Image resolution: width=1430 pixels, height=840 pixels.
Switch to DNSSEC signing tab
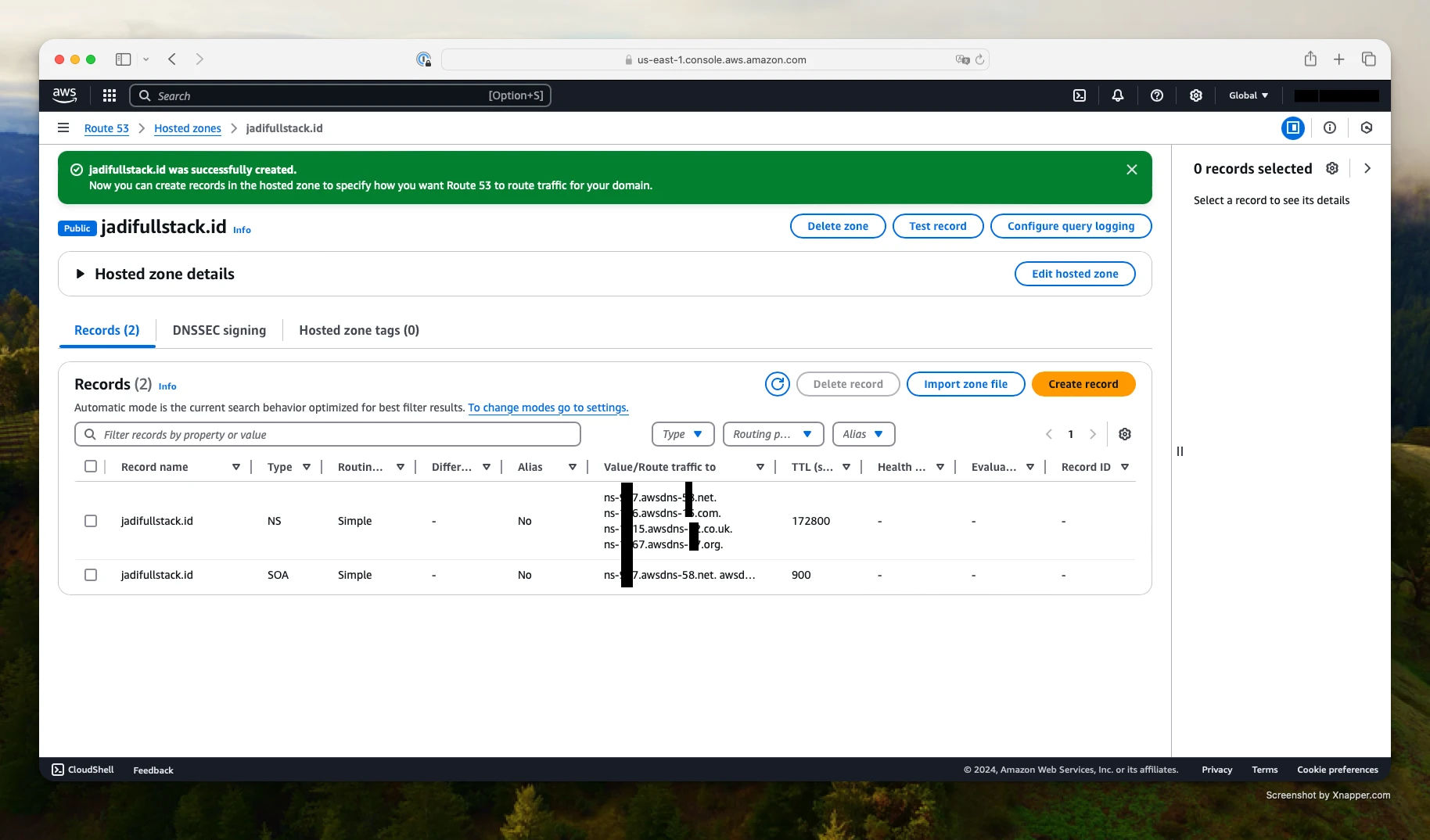219,330
